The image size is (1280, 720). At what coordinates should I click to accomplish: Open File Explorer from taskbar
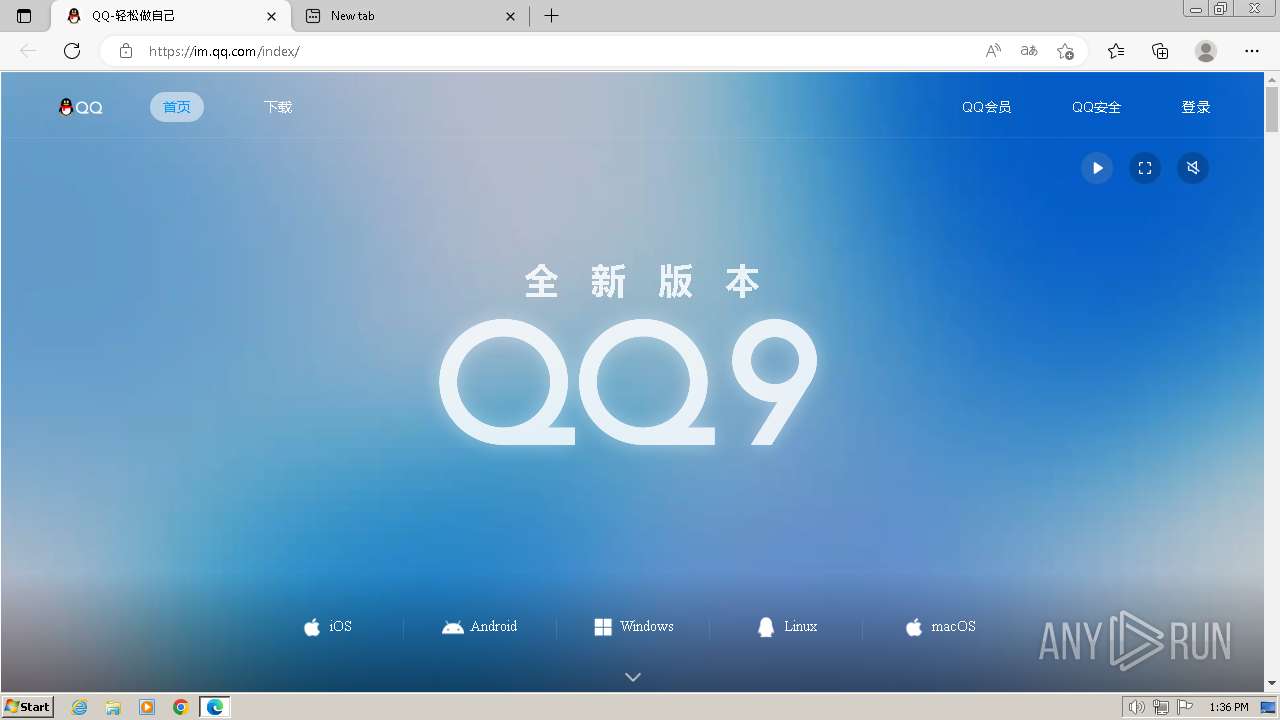pos(113,707)
